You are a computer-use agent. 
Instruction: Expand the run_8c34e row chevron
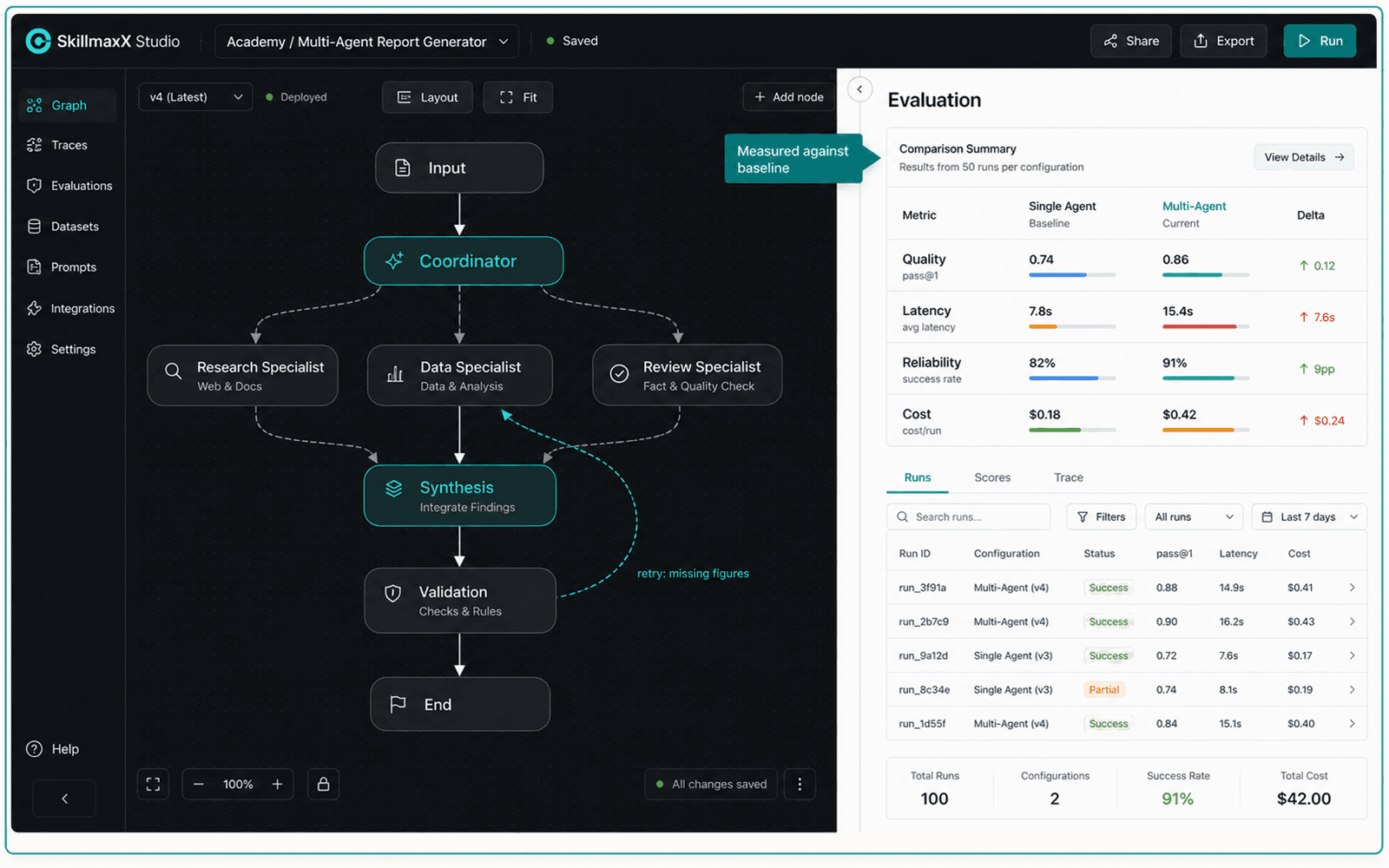tap(1352, 690)
